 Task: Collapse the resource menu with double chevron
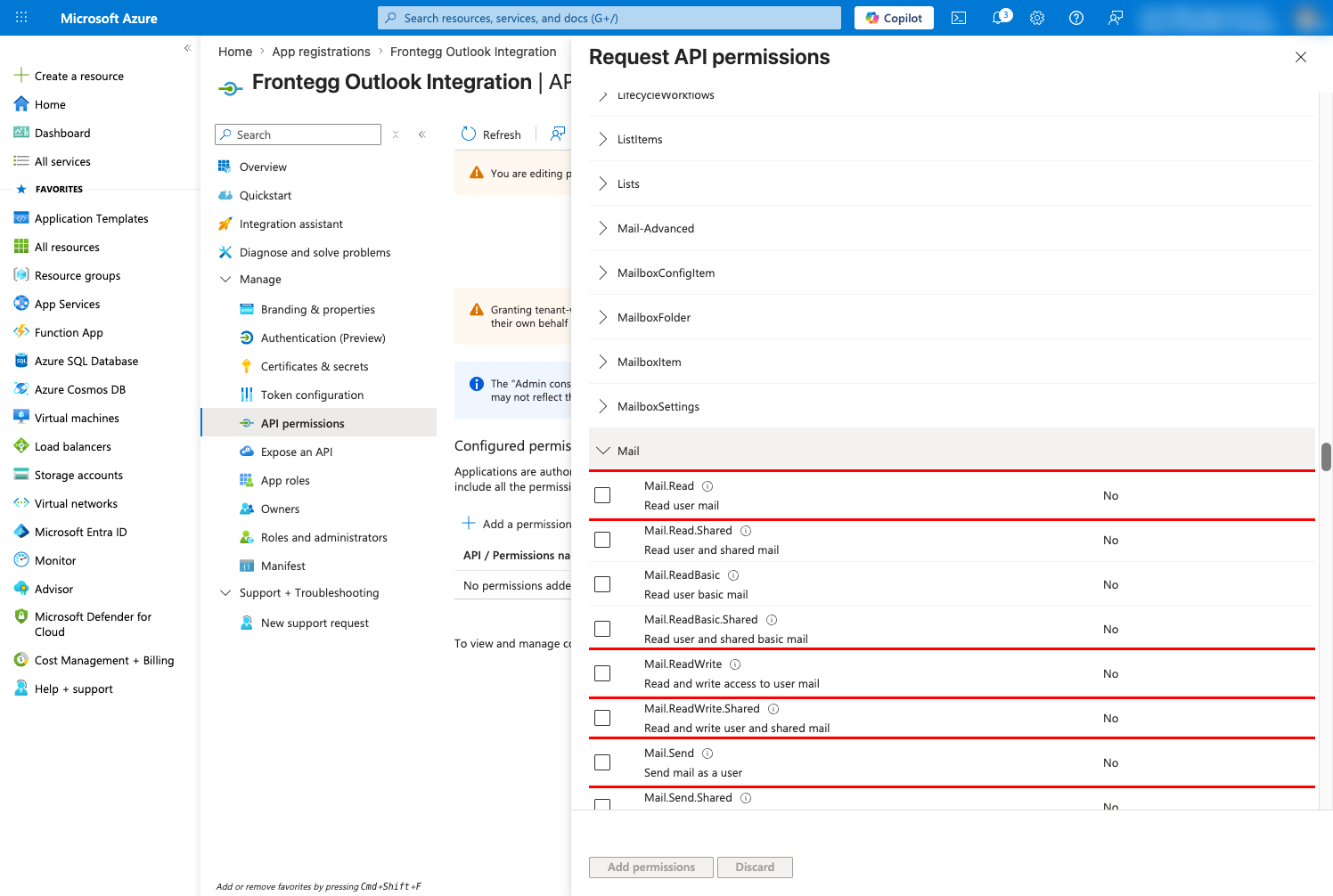(422, 134)
